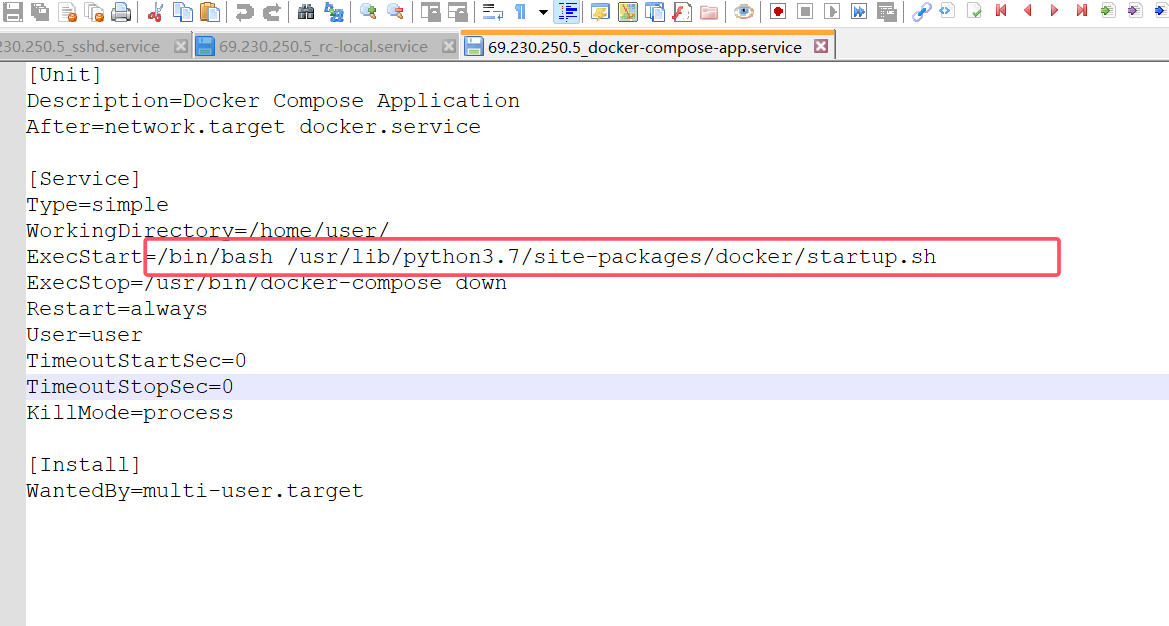This screenshot has width=1169, height=626.
Task: Place cursor on the [Unit] line
Action: (64, 75)
